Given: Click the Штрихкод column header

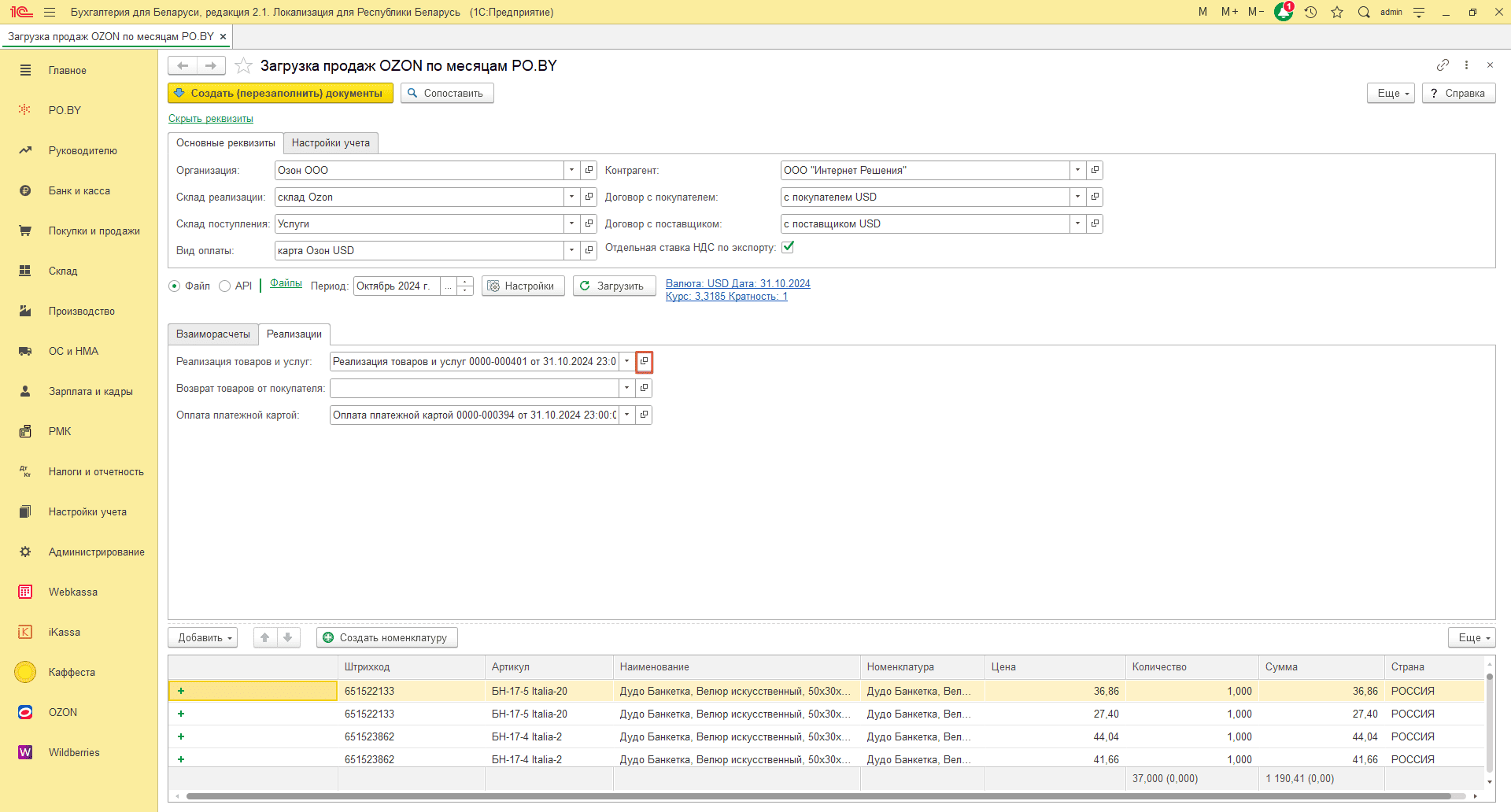Looking at the screenshot, I should click(412, 666).
